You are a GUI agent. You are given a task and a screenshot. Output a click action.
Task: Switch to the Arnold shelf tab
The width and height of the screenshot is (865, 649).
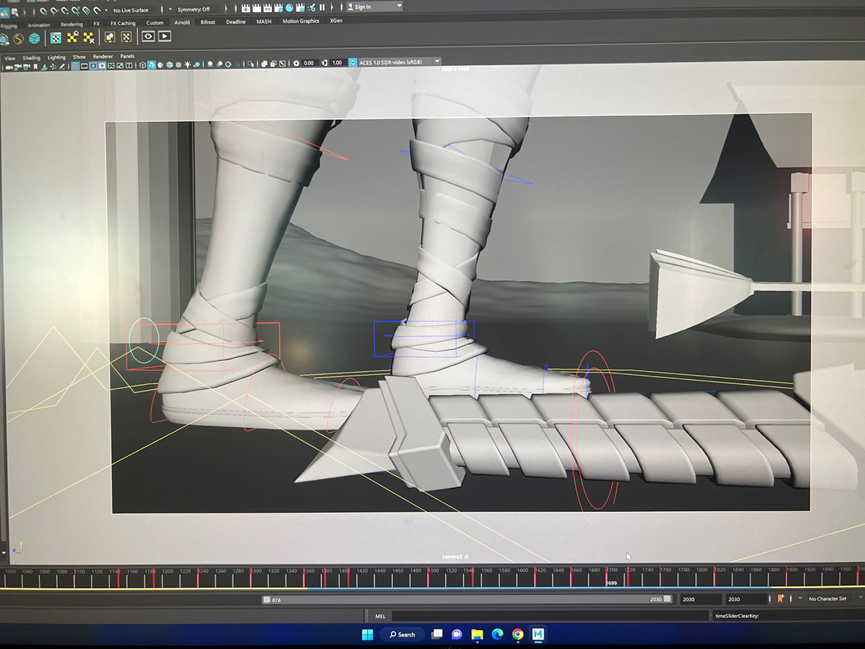coord(182,23)
